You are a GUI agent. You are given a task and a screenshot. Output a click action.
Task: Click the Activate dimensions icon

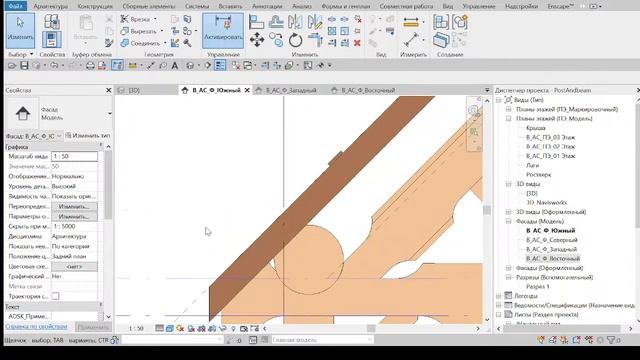pyautogui.click(x=223, y=30)
